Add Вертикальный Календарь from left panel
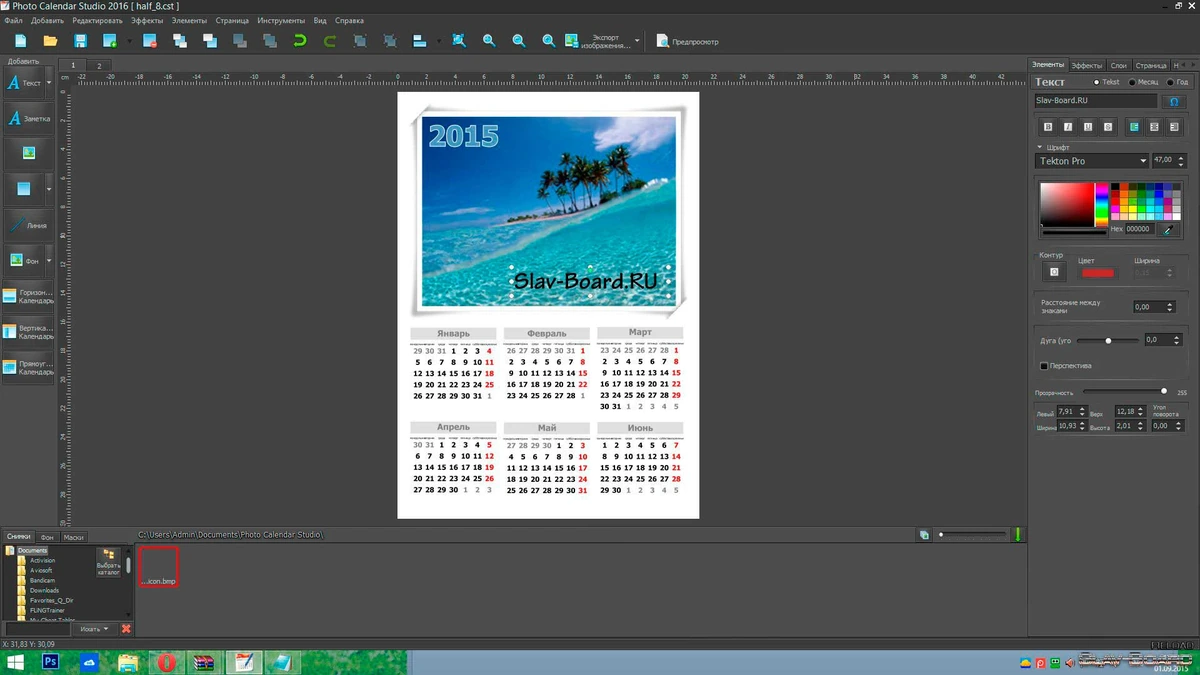Image resolution: width=1200 pixels, height=675 pixels. point(29,331)
